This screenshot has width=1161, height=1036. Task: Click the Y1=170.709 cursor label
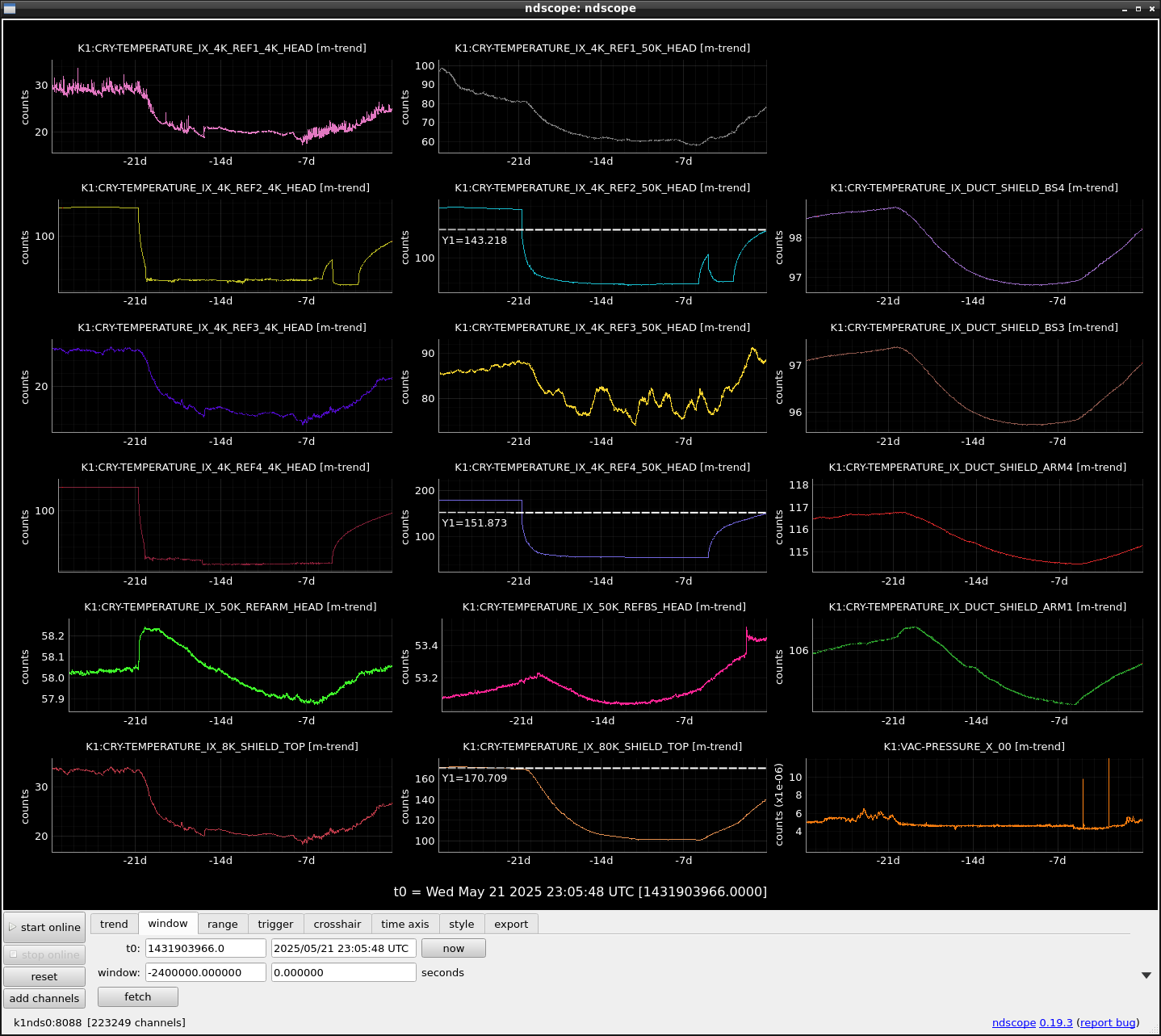tap(475, 778)
